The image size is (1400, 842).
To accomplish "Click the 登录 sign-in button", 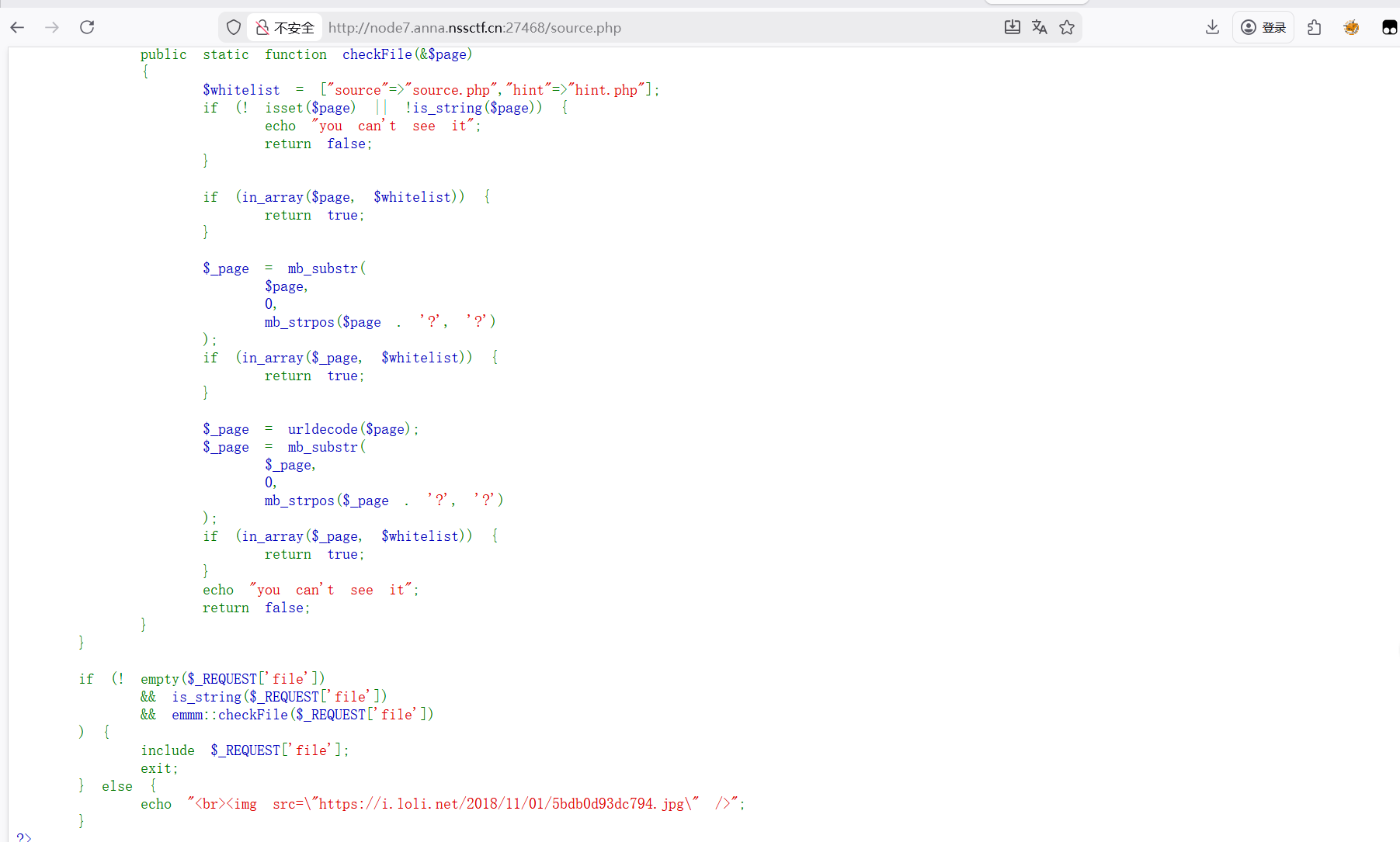I will 1263,28.
